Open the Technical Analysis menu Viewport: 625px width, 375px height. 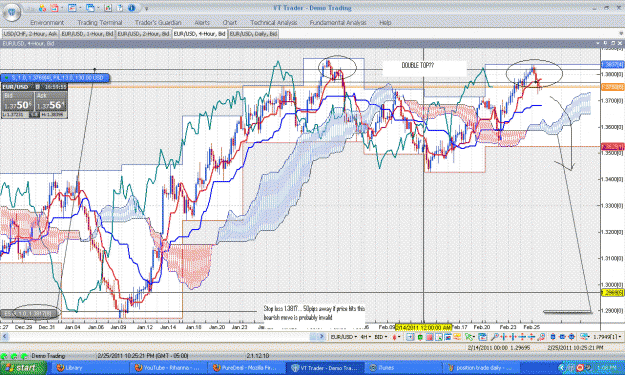(x=273, y=23)
